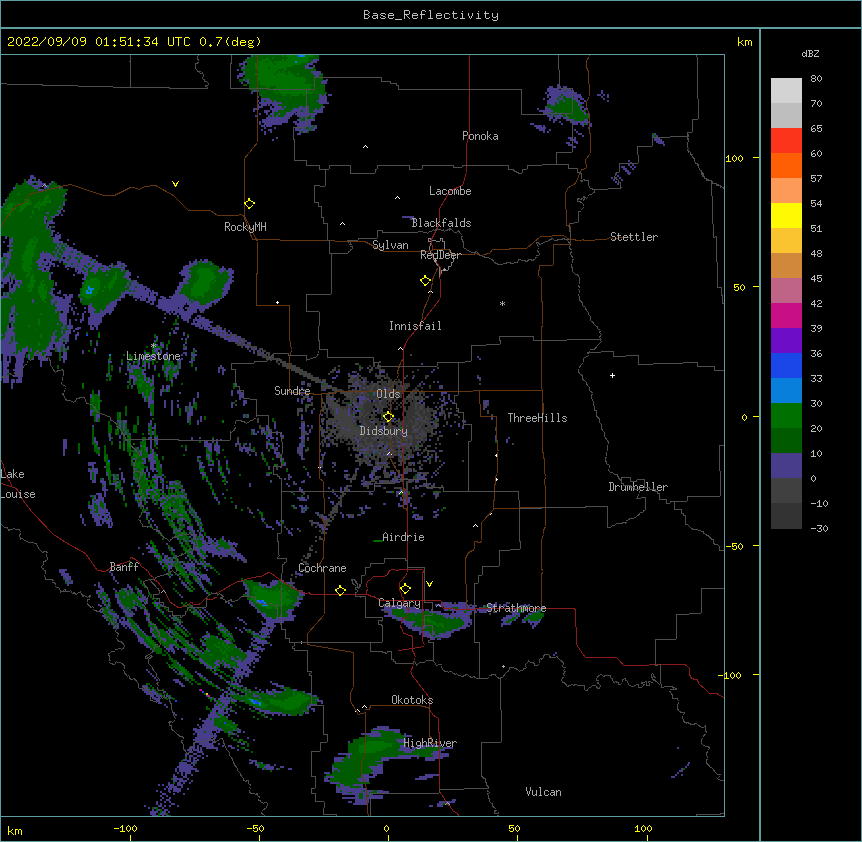Screen dimensions: 862x842
Task: Pick the brown 48 dBZ legend swatch
Action: pyautogui.click(x=786, y=265)
